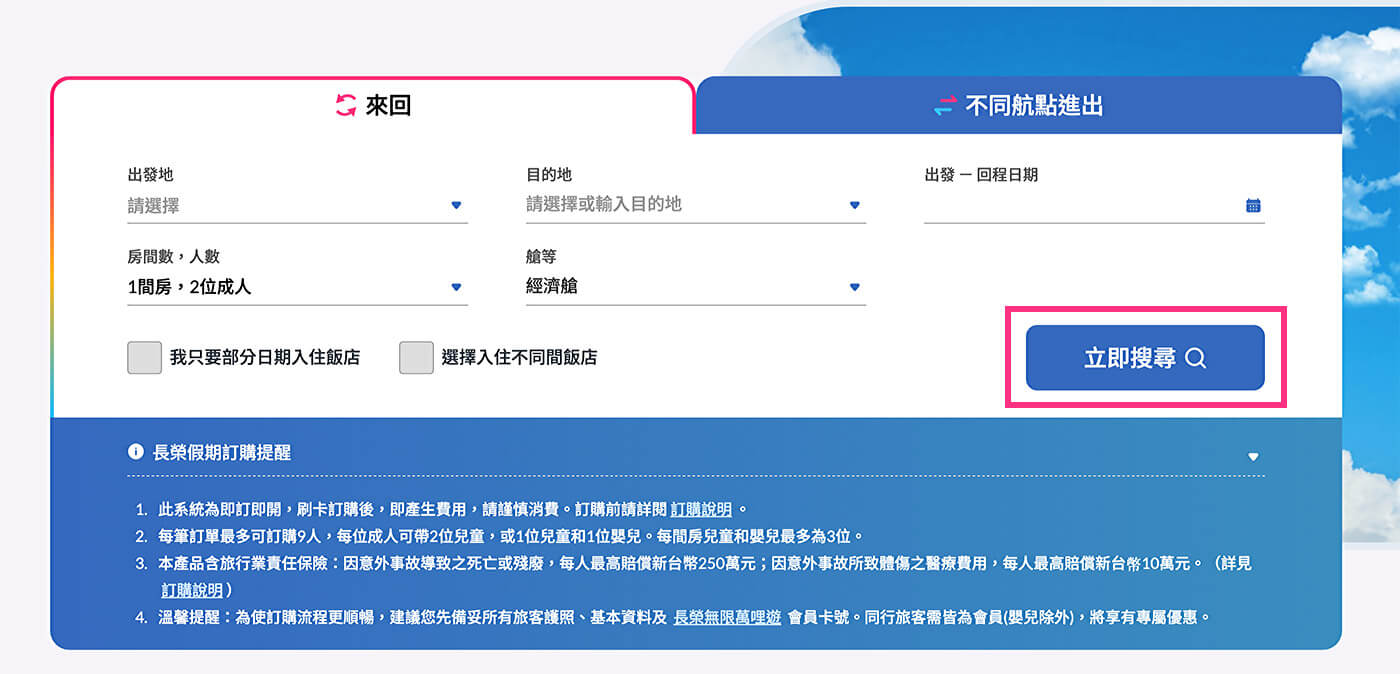
Task: Follow the 長榮無限萬哩遊 link
Action: coord(727,617)
